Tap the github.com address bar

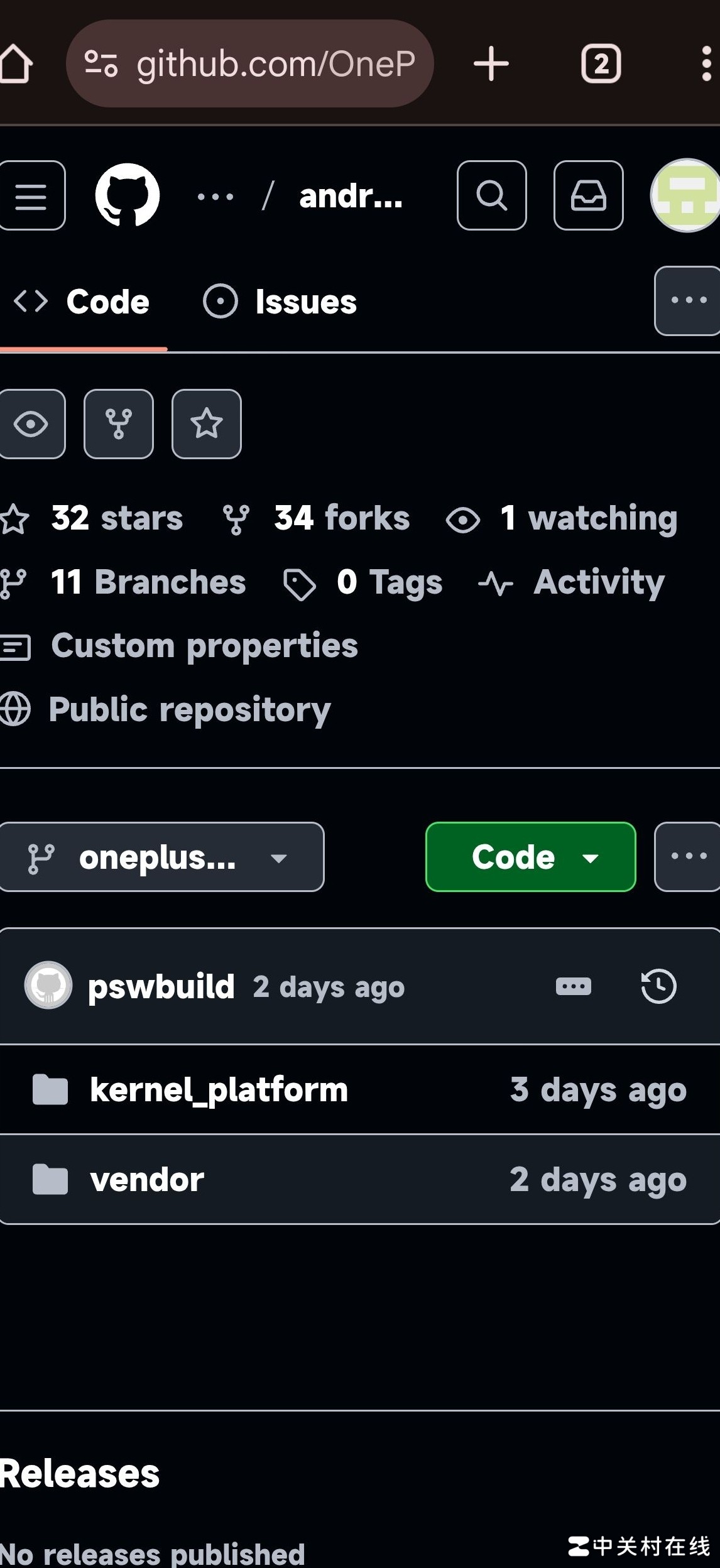tap(250, 63)
